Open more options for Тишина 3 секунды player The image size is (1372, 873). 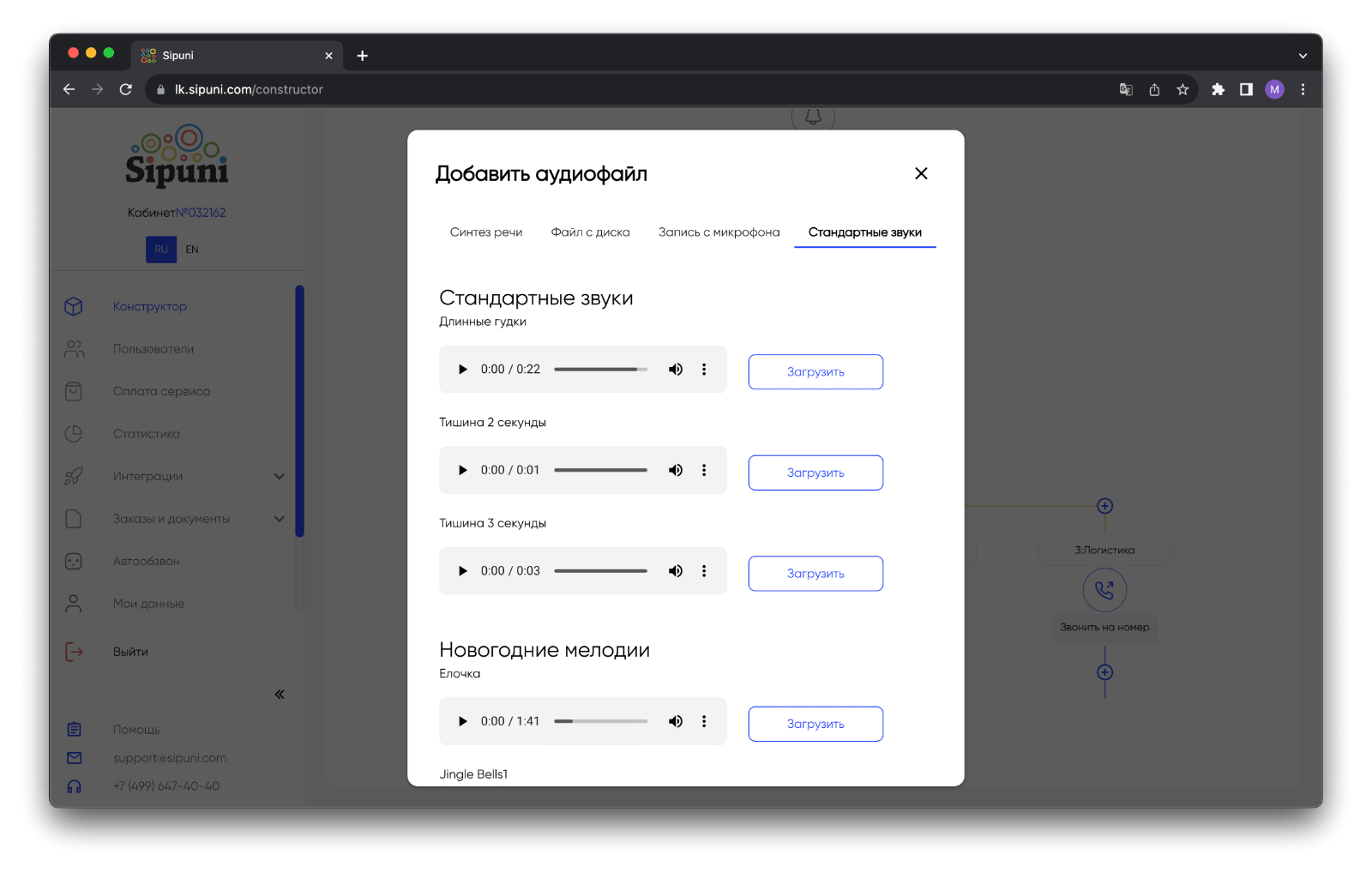pos(704,571)
